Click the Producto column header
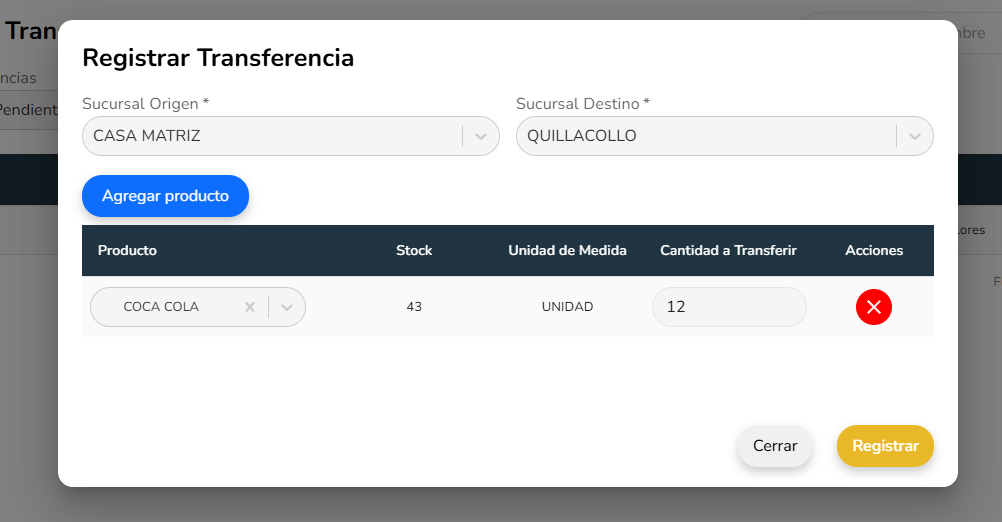Viewport: 1002px width, 522px height. coord(127,251)
